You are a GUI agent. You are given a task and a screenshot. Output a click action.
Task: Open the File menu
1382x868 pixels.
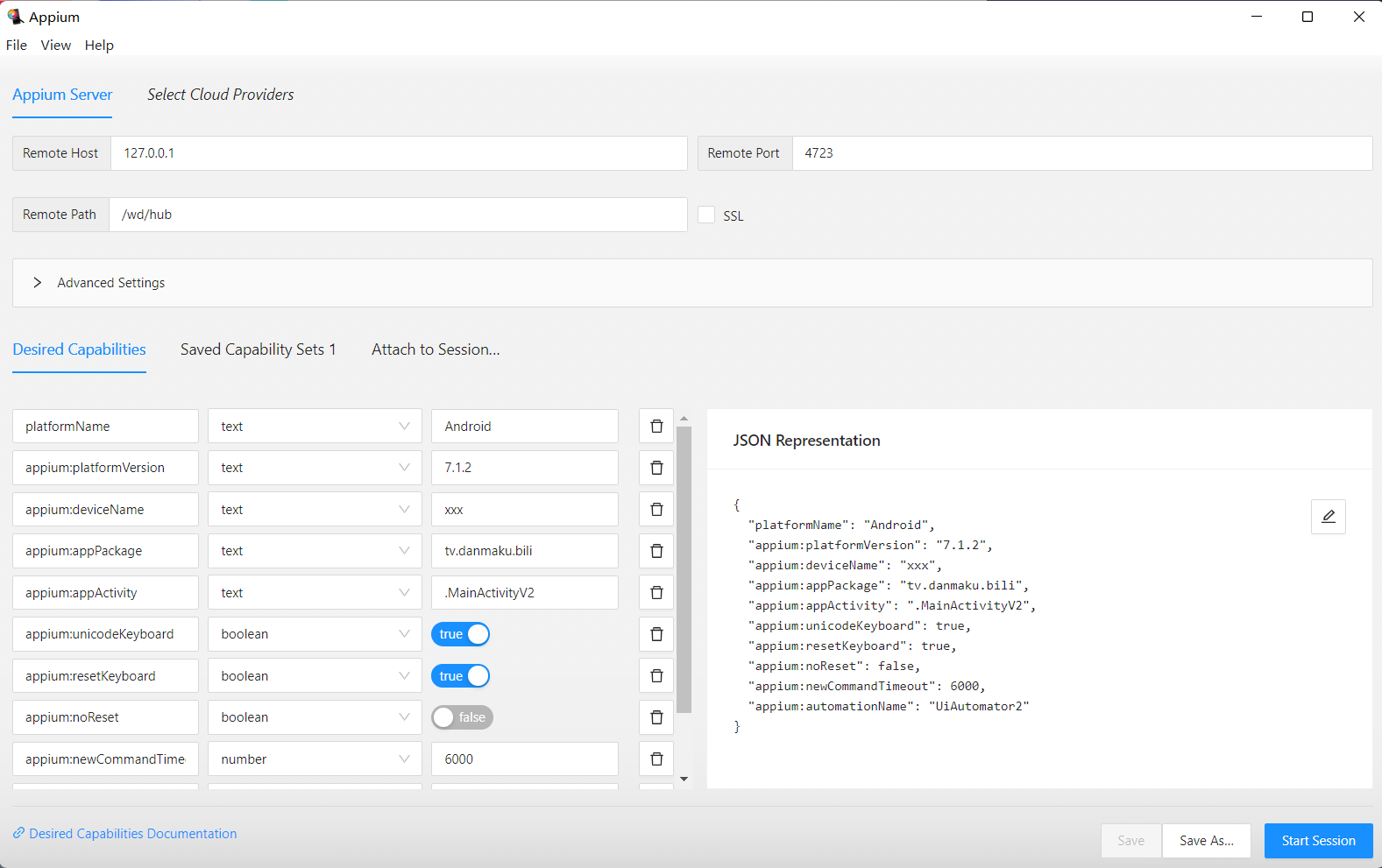17,46
